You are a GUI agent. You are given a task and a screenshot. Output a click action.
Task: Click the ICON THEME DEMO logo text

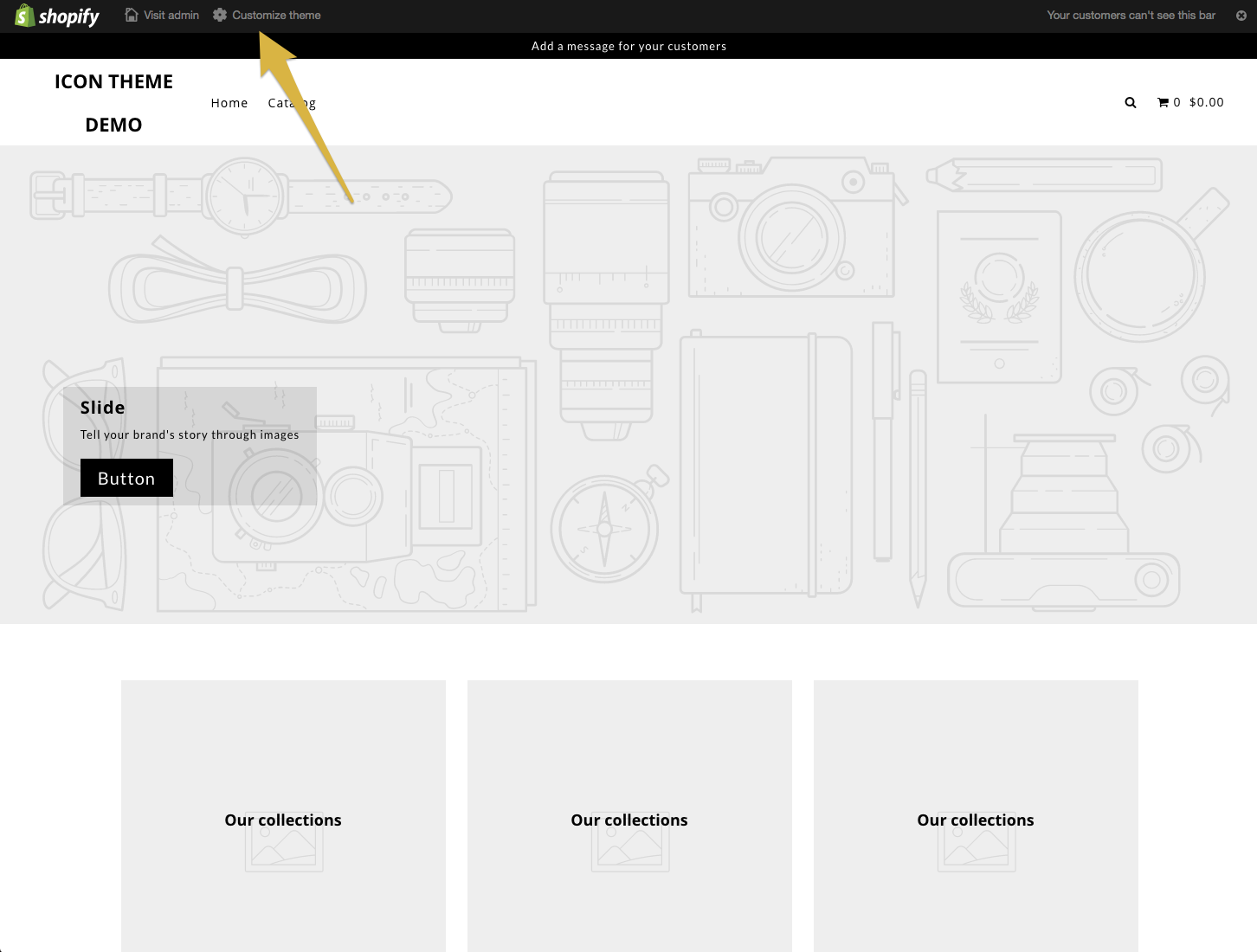pyautogui.click(x=113, y=102)
